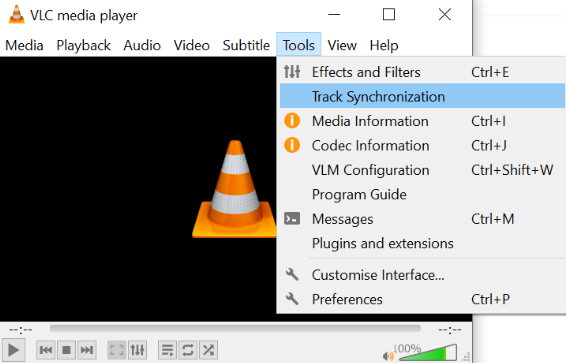566x363 pixels.
Task: Skip to next media track
Action: (x=87, y=350)
